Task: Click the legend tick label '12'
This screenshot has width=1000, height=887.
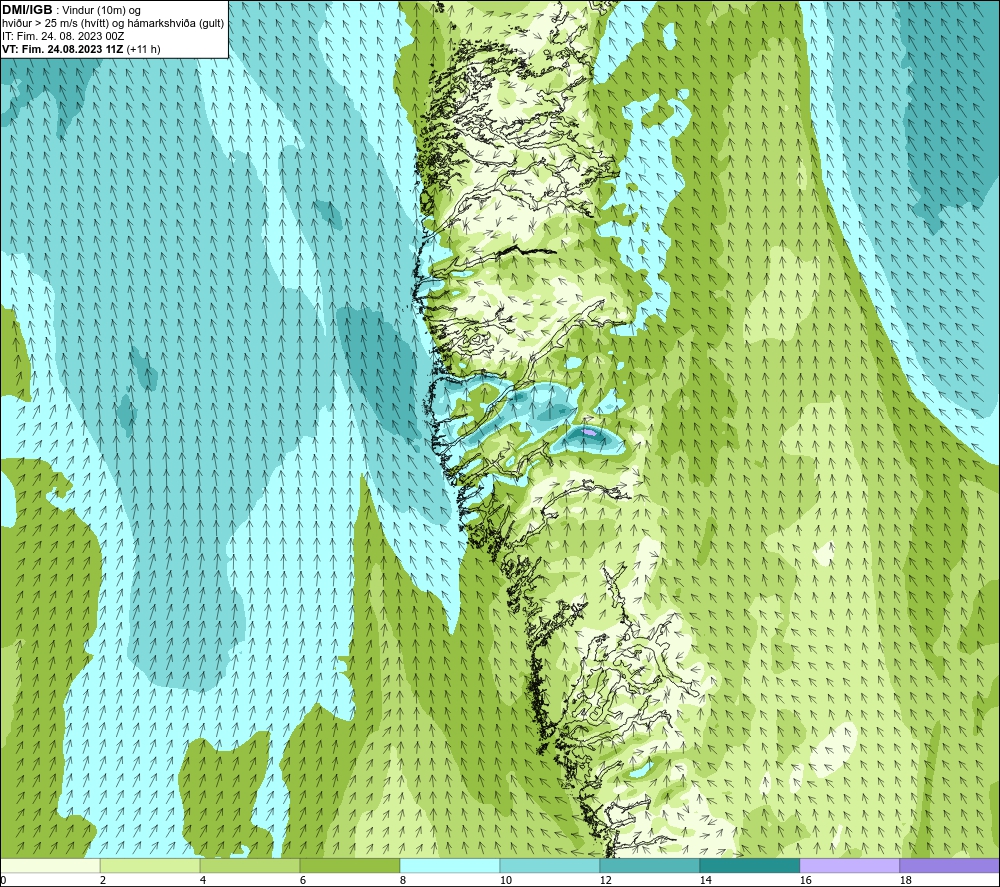Action: tap(605, 880)
